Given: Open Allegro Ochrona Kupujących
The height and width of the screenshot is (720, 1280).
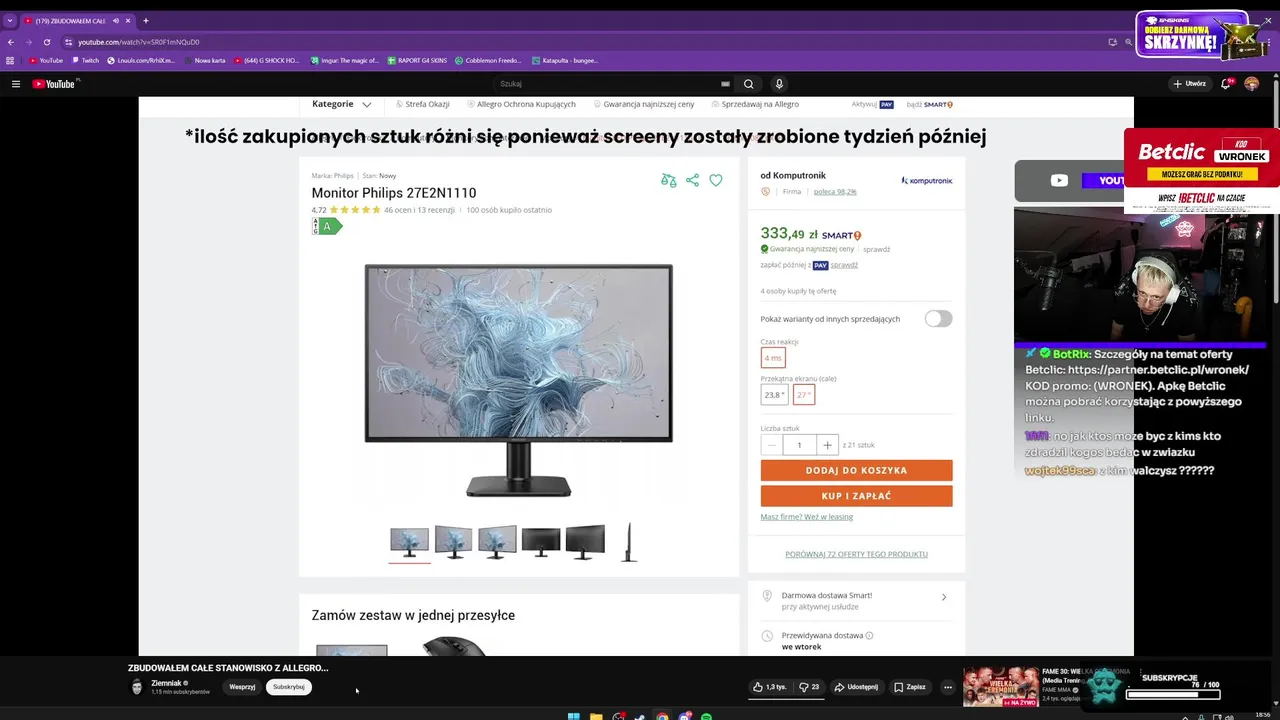Looking at the screenshot, I should click(521, 104).
